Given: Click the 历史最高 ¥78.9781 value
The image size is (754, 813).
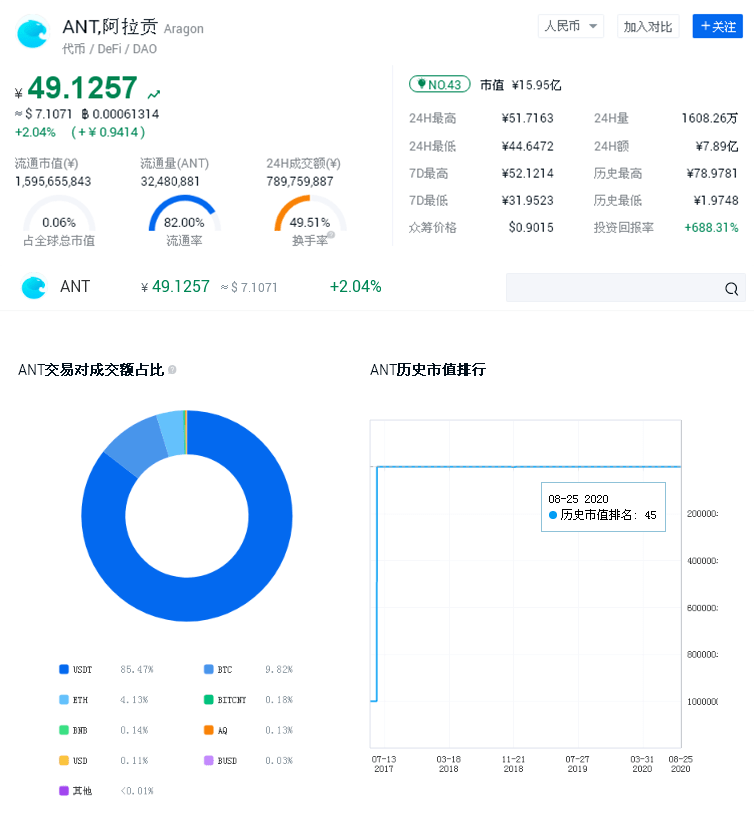Looking at the screenshot, I should pyautogui.click(x=712, y=173).
